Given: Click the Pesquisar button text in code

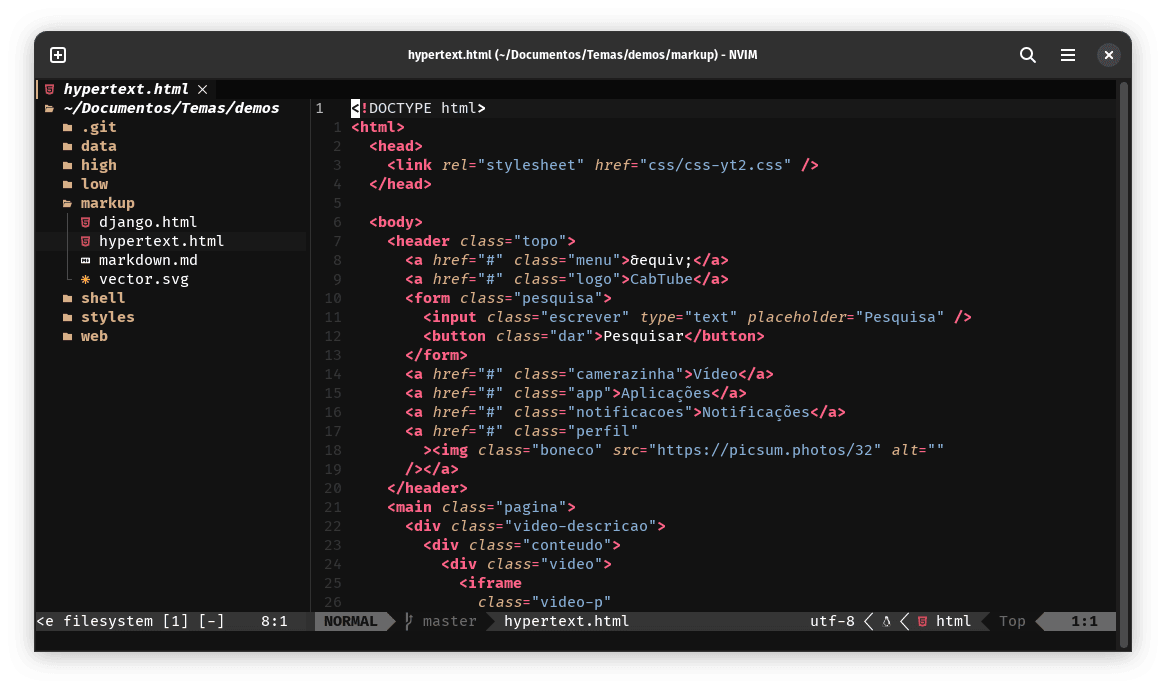Looking at the screenshot, I should [x=643, y=336].
